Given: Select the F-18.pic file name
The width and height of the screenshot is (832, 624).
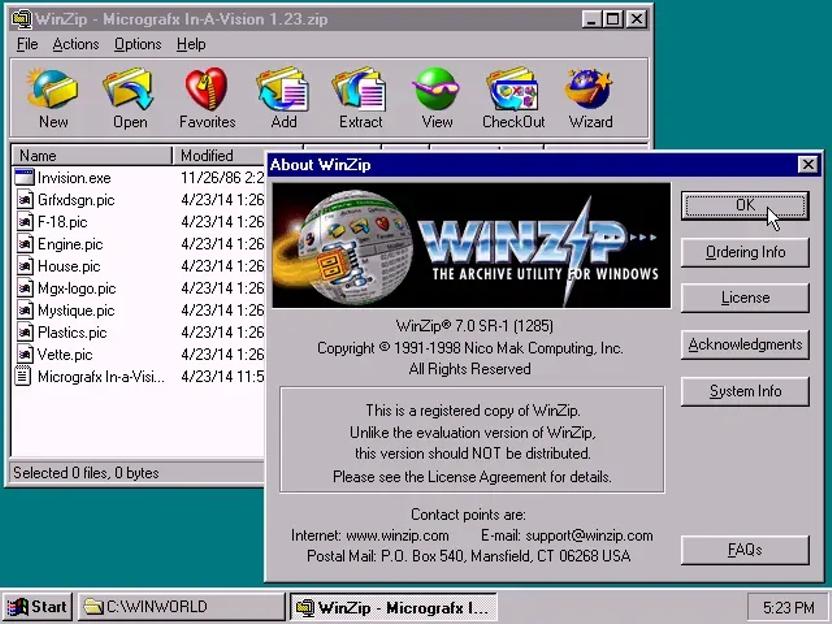Looking at the screenshot, I should click(62, 222).
